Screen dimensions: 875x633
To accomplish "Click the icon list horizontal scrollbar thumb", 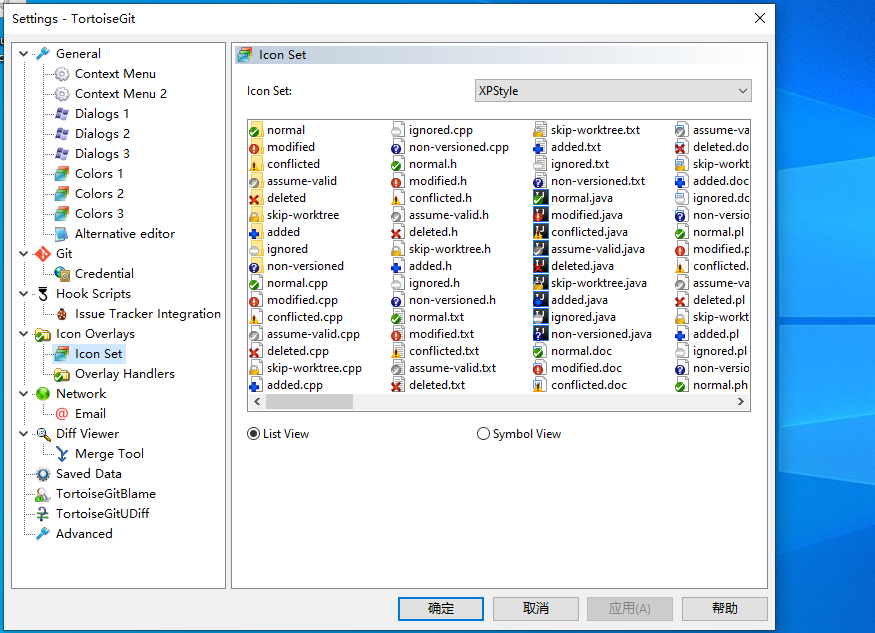I will click(309, 401).
